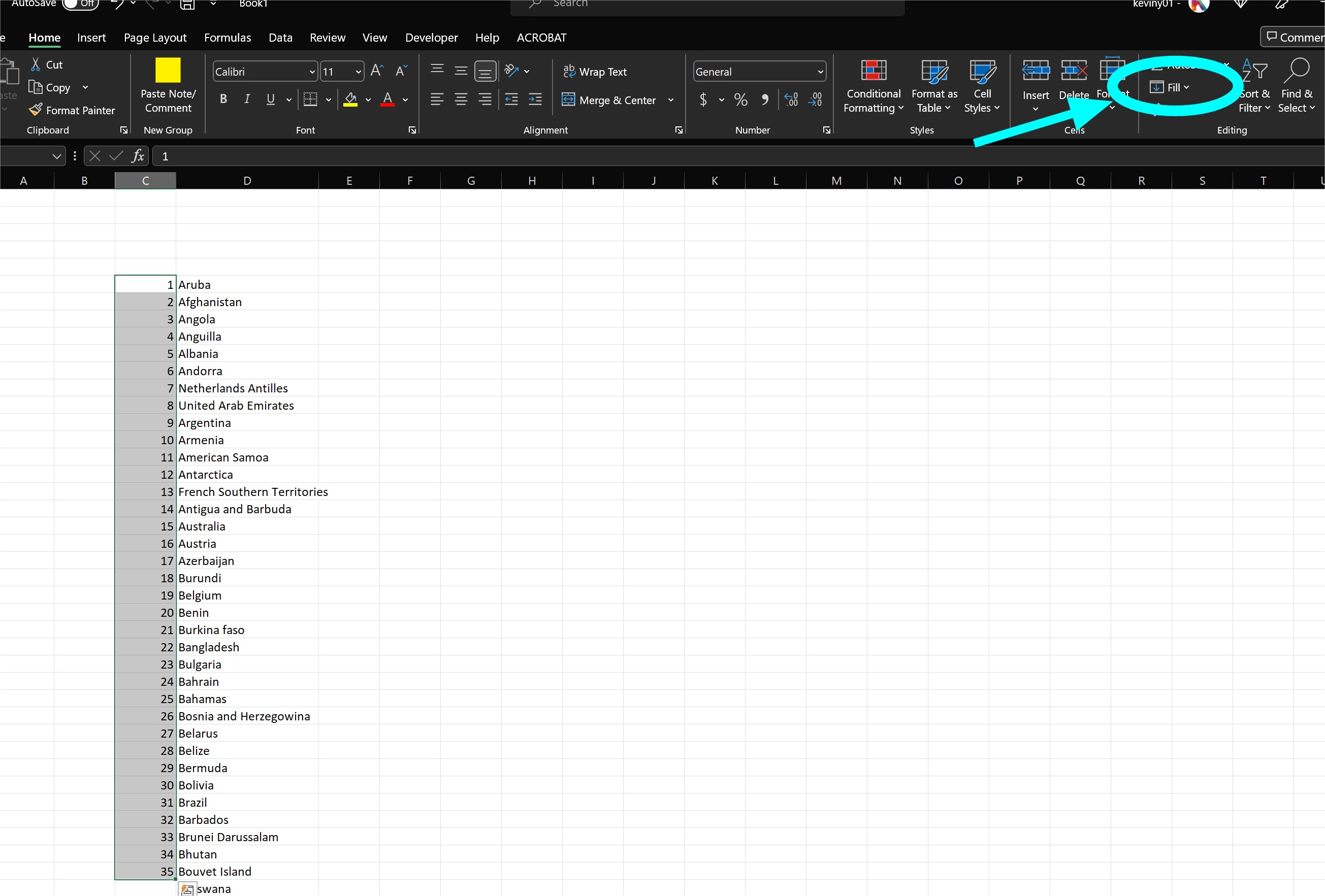Click the Percent Style icon

(x=740, y=99)
